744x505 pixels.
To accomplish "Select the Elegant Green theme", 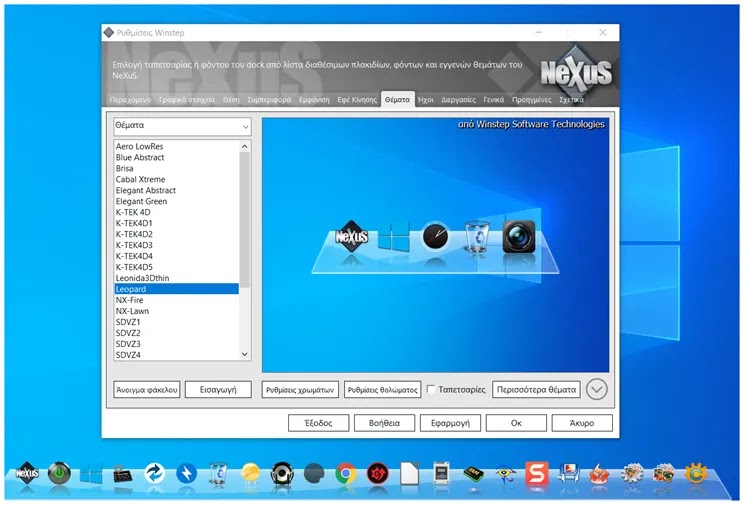I will 177,201.
